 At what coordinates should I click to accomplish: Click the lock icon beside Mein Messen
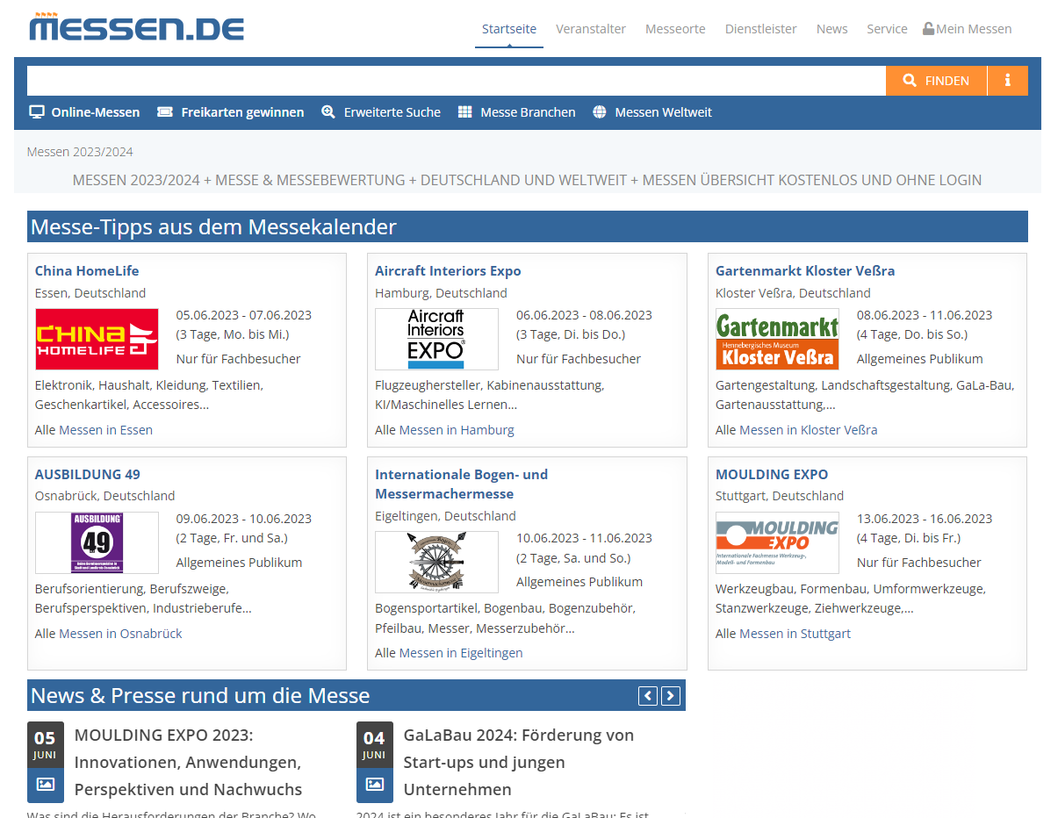[928, 28]
